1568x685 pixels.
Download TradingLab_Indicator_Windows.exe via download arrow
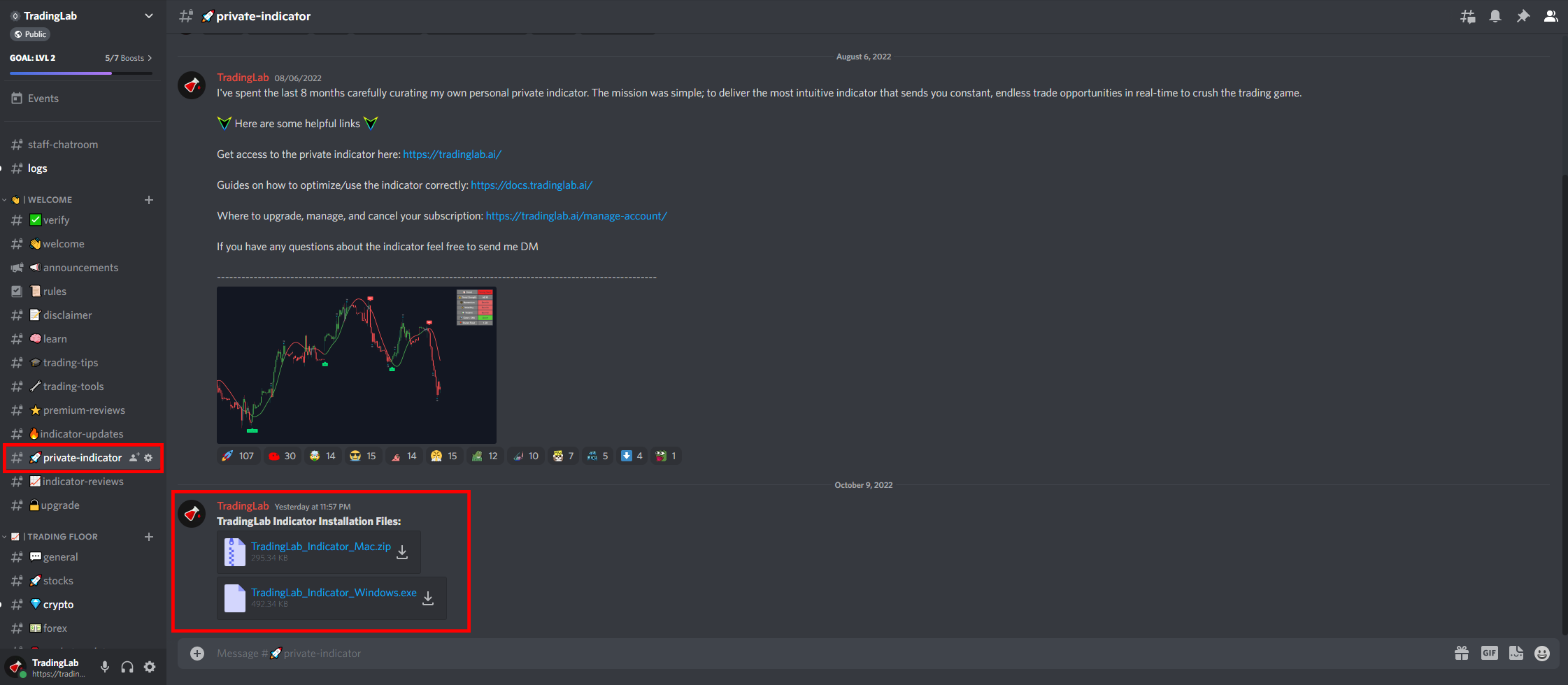pyautogui.click(x=428, y=598)
